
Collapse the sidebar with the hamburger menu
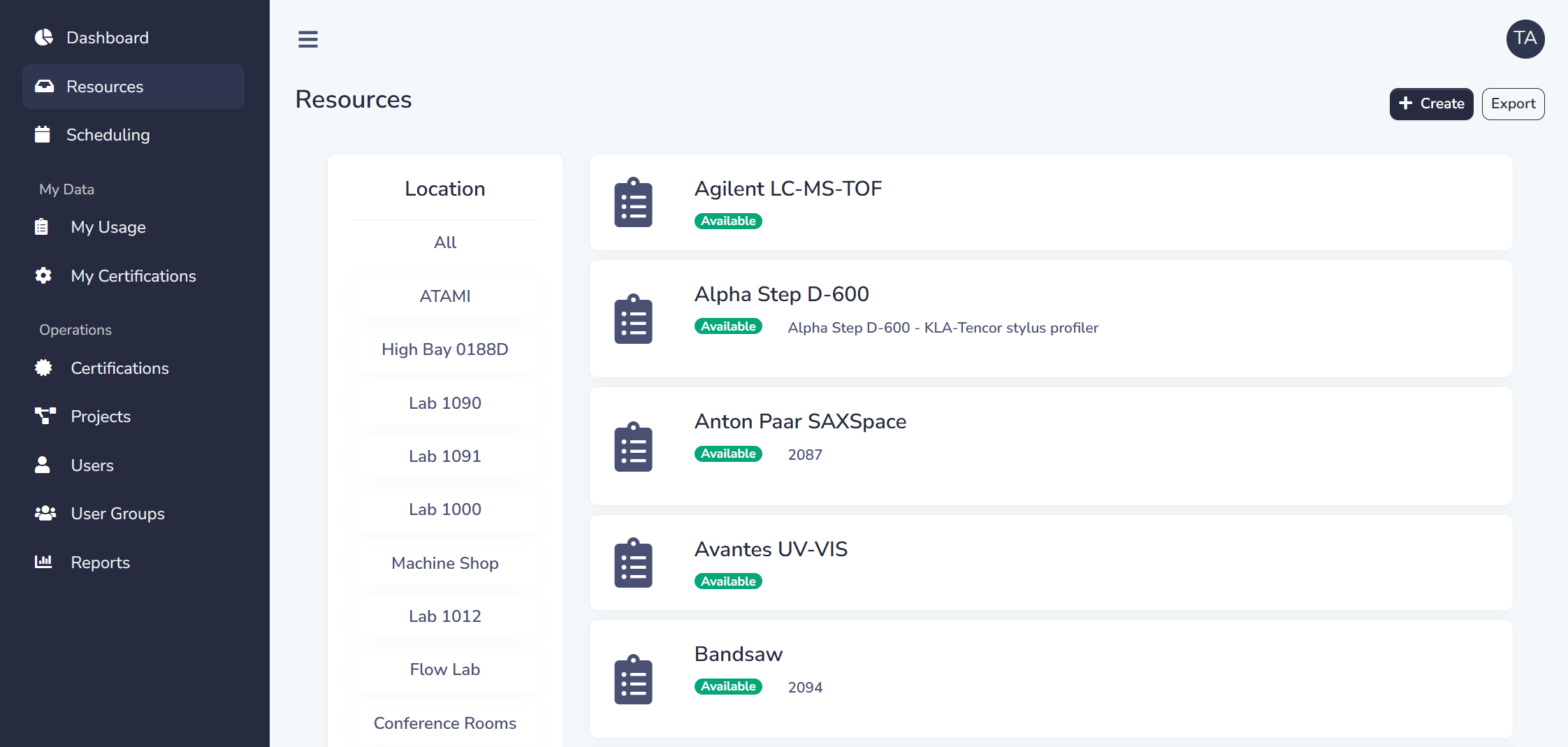coord(307,39)
